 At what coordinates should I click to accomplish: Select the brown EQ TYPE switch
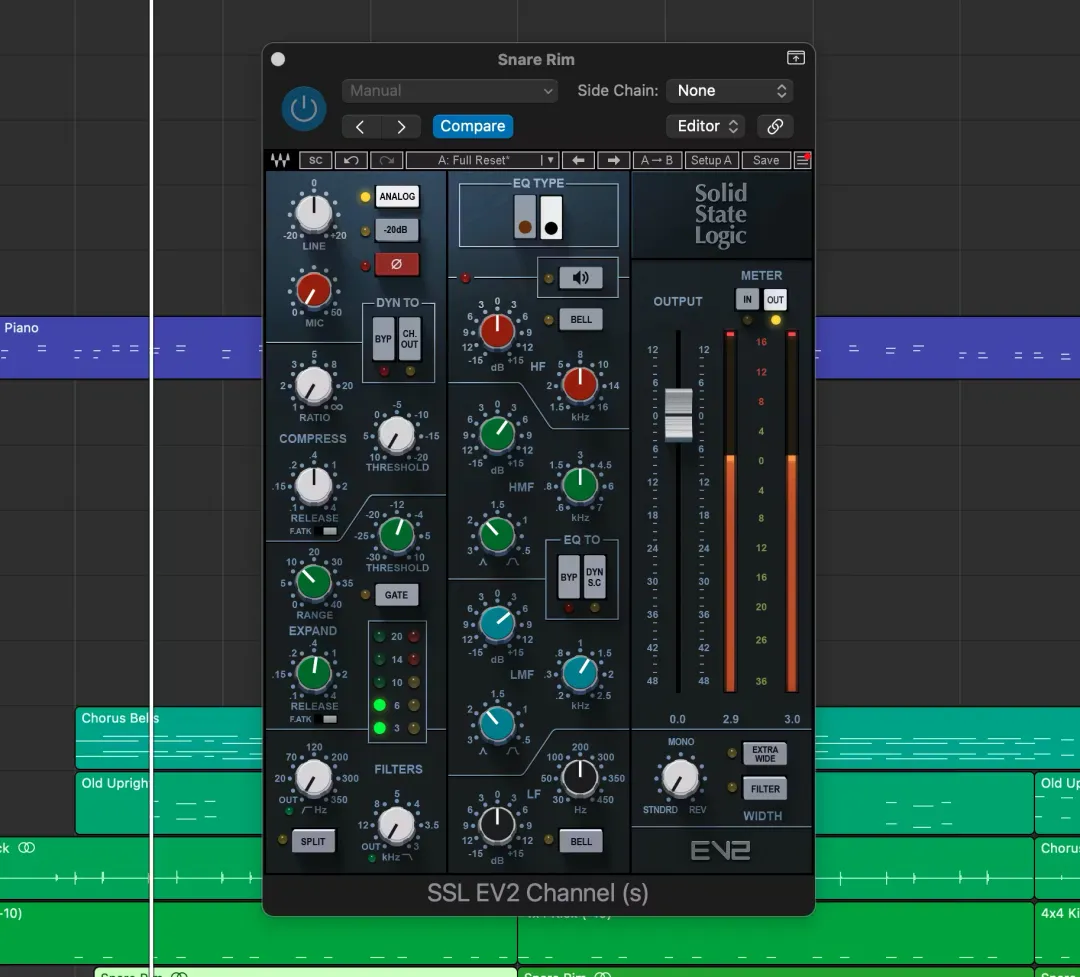[525, 217]
